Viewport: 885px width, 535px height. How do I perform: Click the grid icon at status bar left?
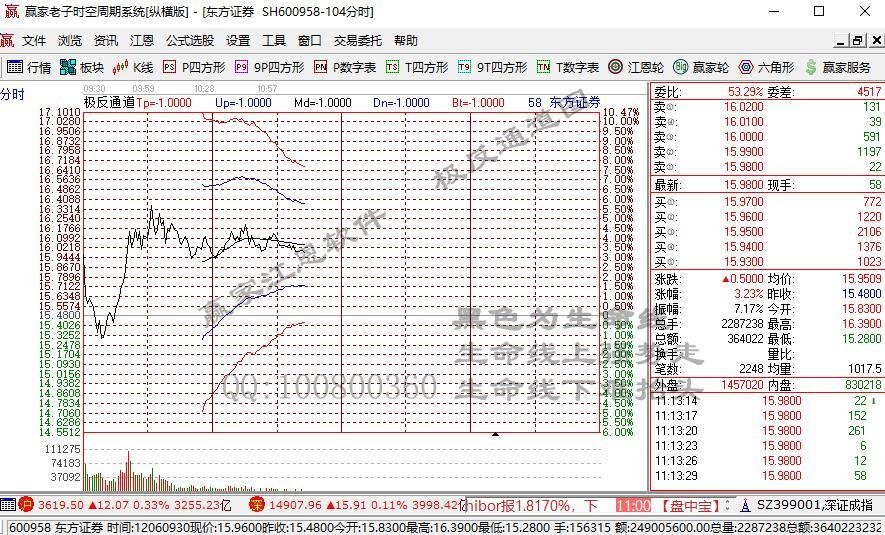(x=8, y=505)
